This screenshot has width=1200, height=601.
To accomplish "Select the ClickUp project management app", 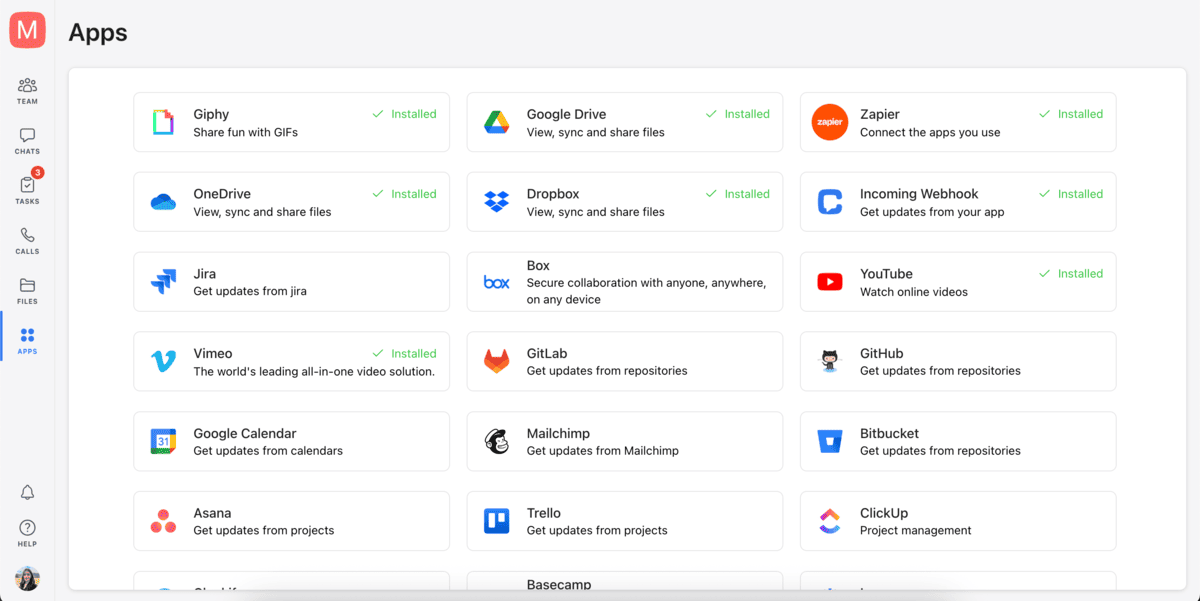I will (x=957, y=521).
